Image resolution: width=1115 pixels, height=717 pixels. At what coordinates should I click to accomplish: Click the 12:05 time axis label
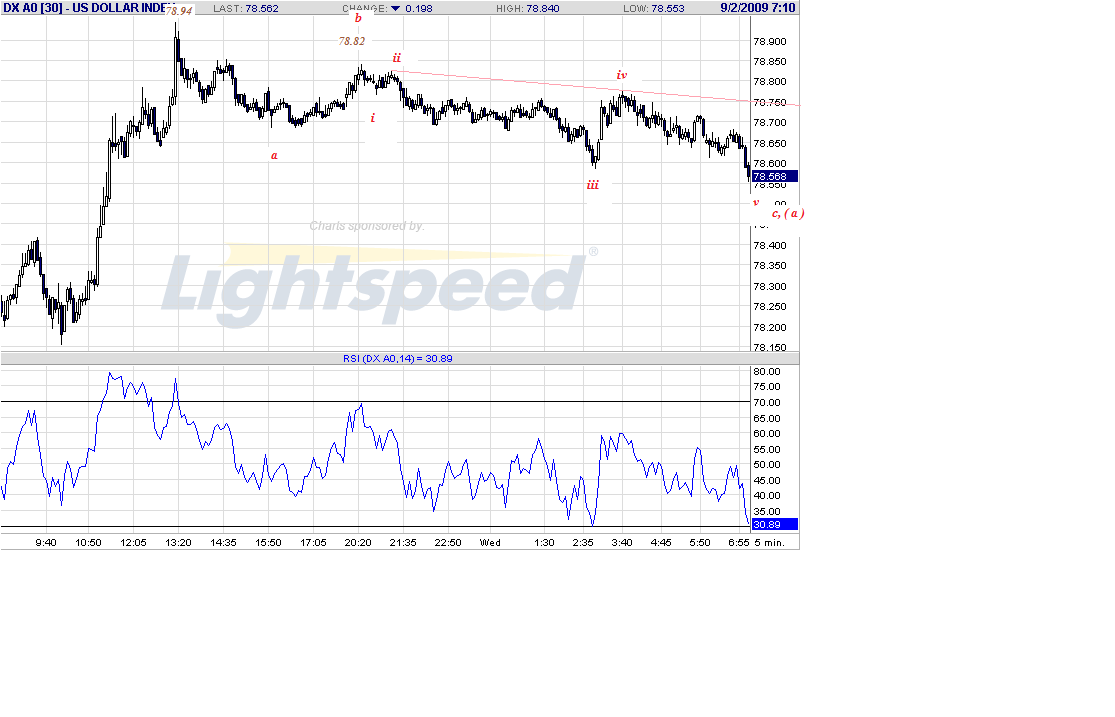point(133,542)
